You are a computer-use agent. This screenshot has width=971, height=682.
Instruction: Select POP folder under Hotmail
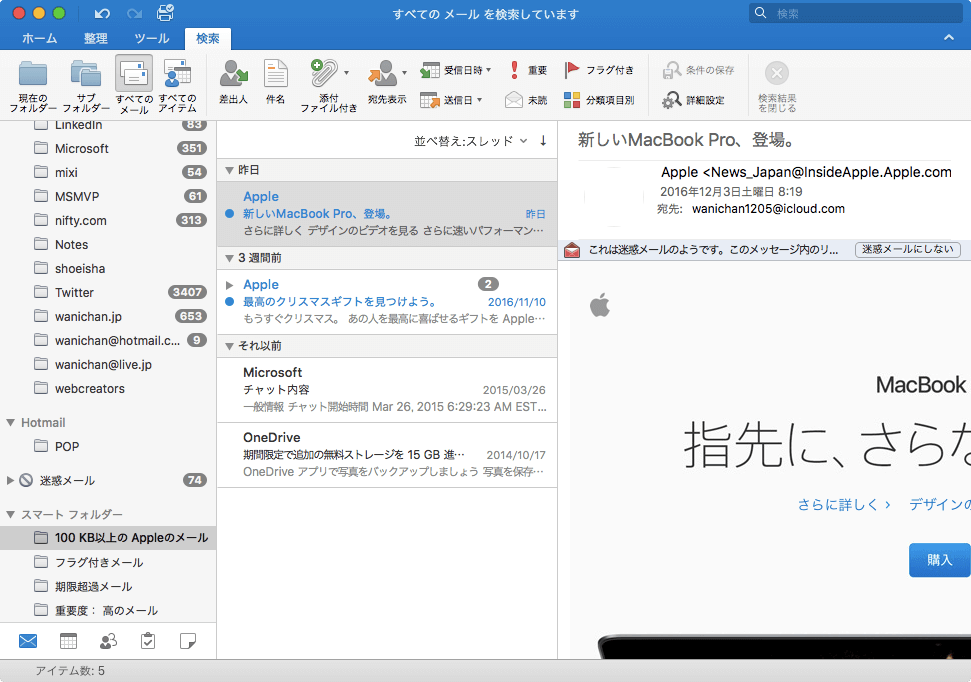pyautogui.click(x=108, y=447)
